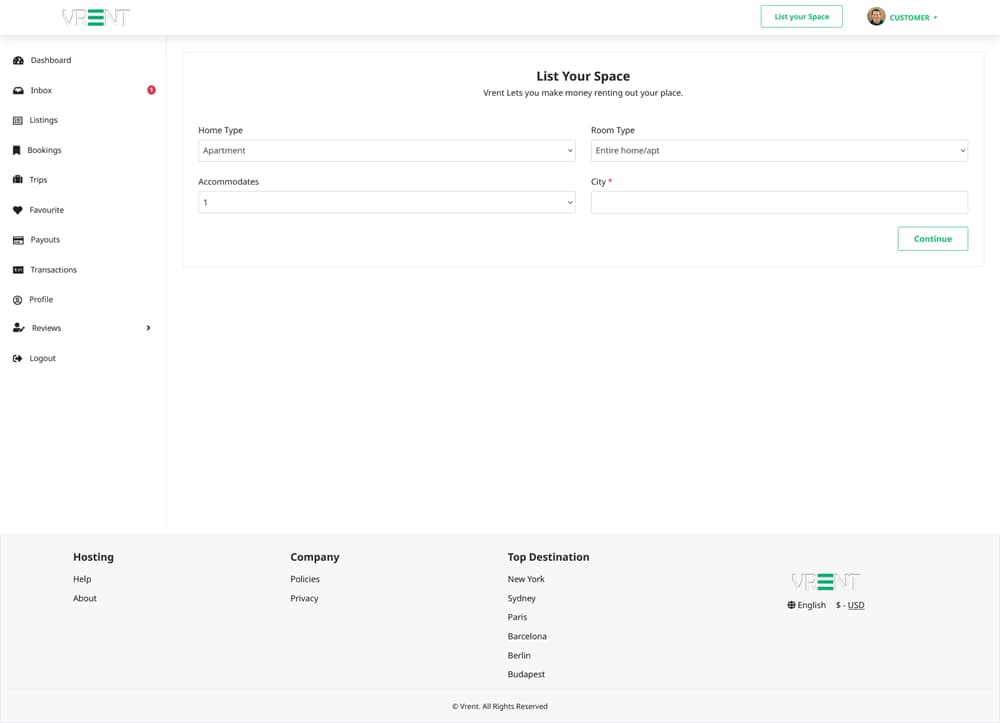Go to Transactions in the sidebar
The image size is (1000, 723).
(x=53, y=270)
